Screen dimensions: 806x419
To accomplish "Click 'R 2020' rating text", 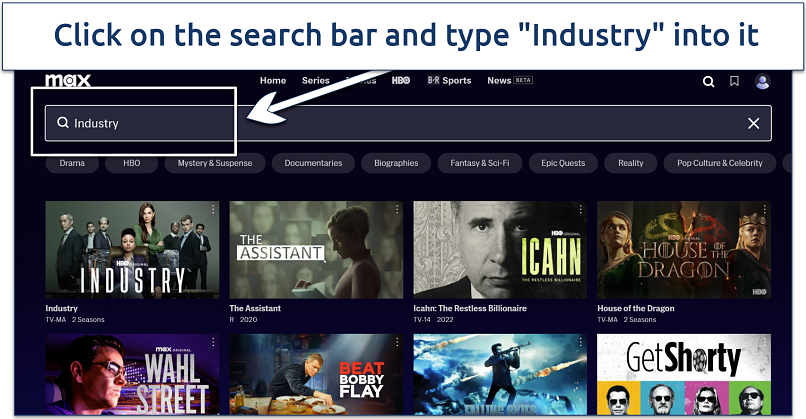I will click(x=243, y=320).
